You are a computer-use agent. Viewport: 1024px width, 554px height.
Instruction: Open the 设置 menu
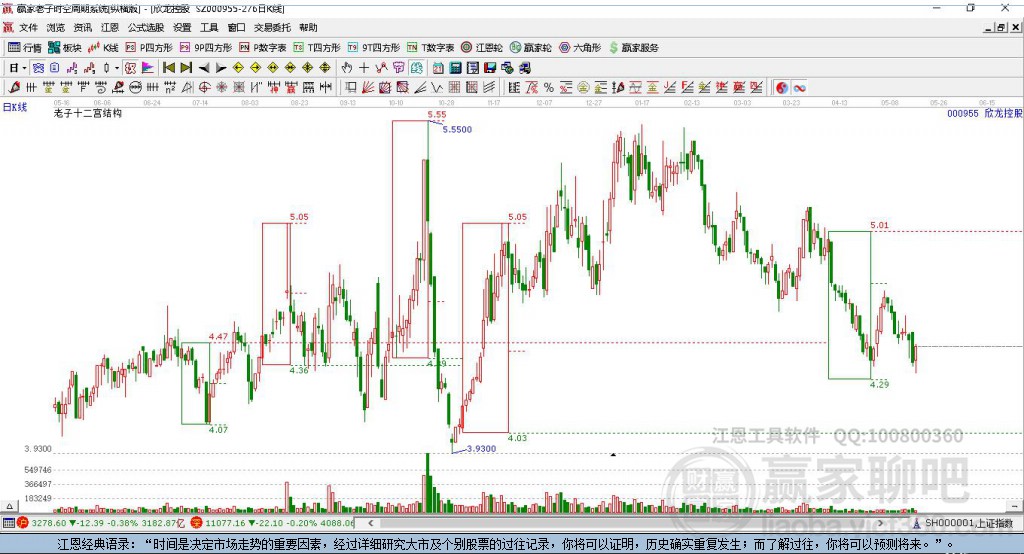click(182, 27)
